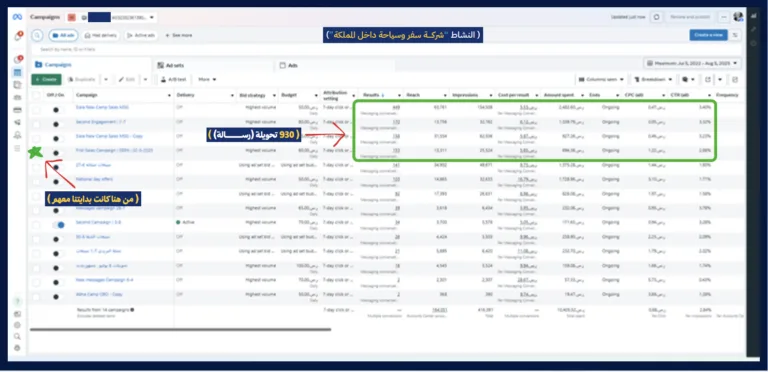Switch to the Ads tab
768x372 pixels.
(334, 65)
